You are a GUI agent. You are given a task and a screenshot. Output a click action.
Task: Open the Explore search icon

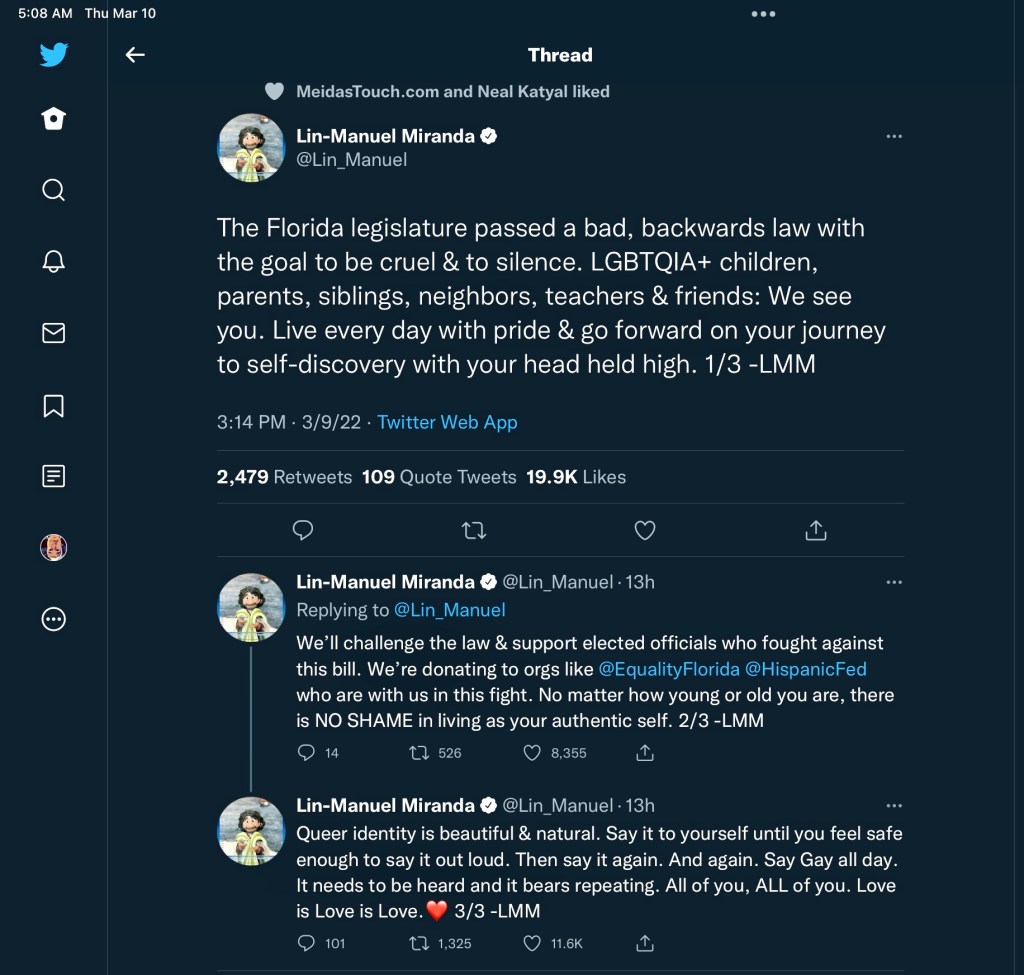[x=54, y=190]
